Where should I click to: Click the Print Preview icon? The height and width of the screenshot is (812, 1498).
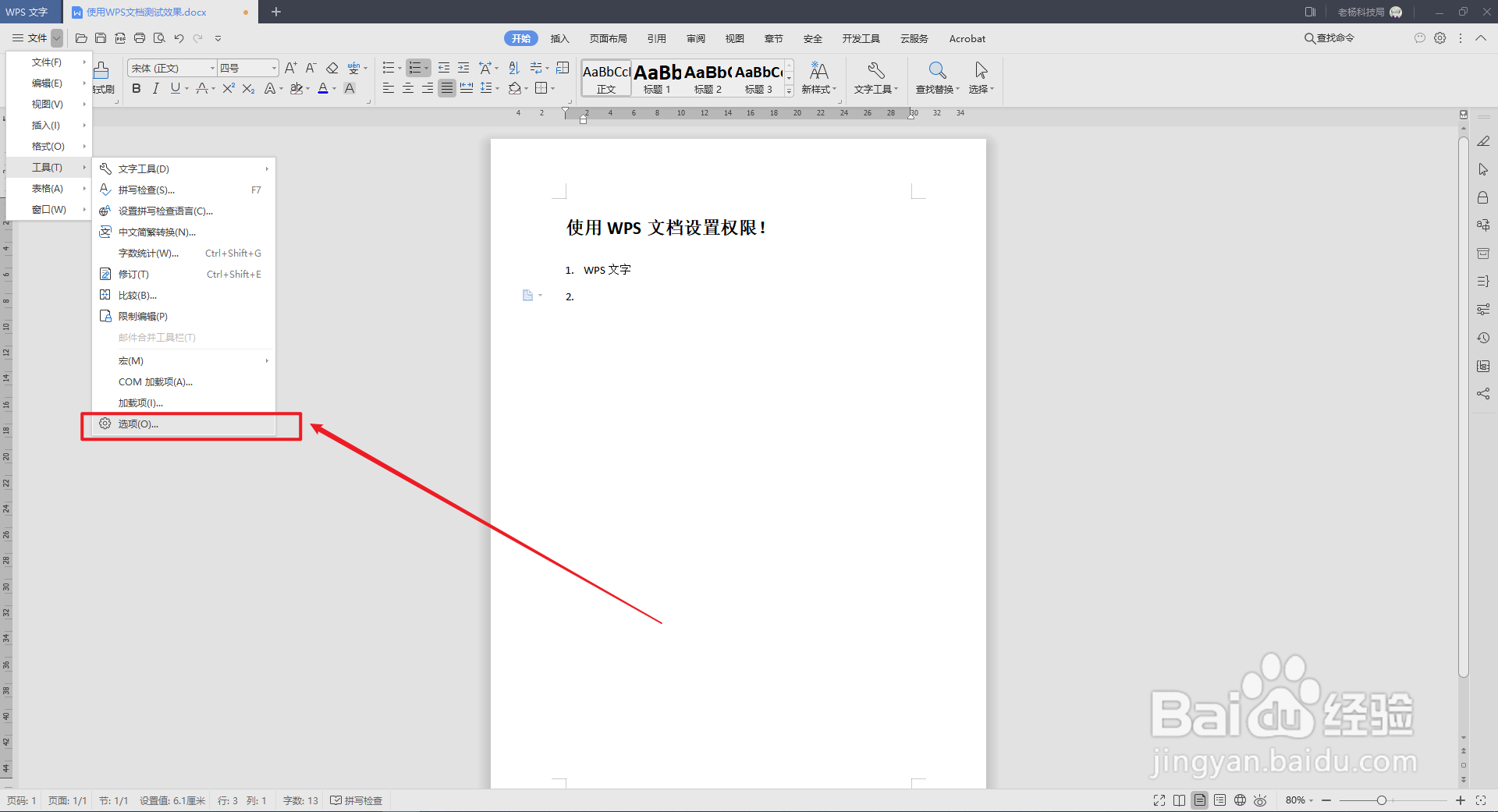point(159,38)
